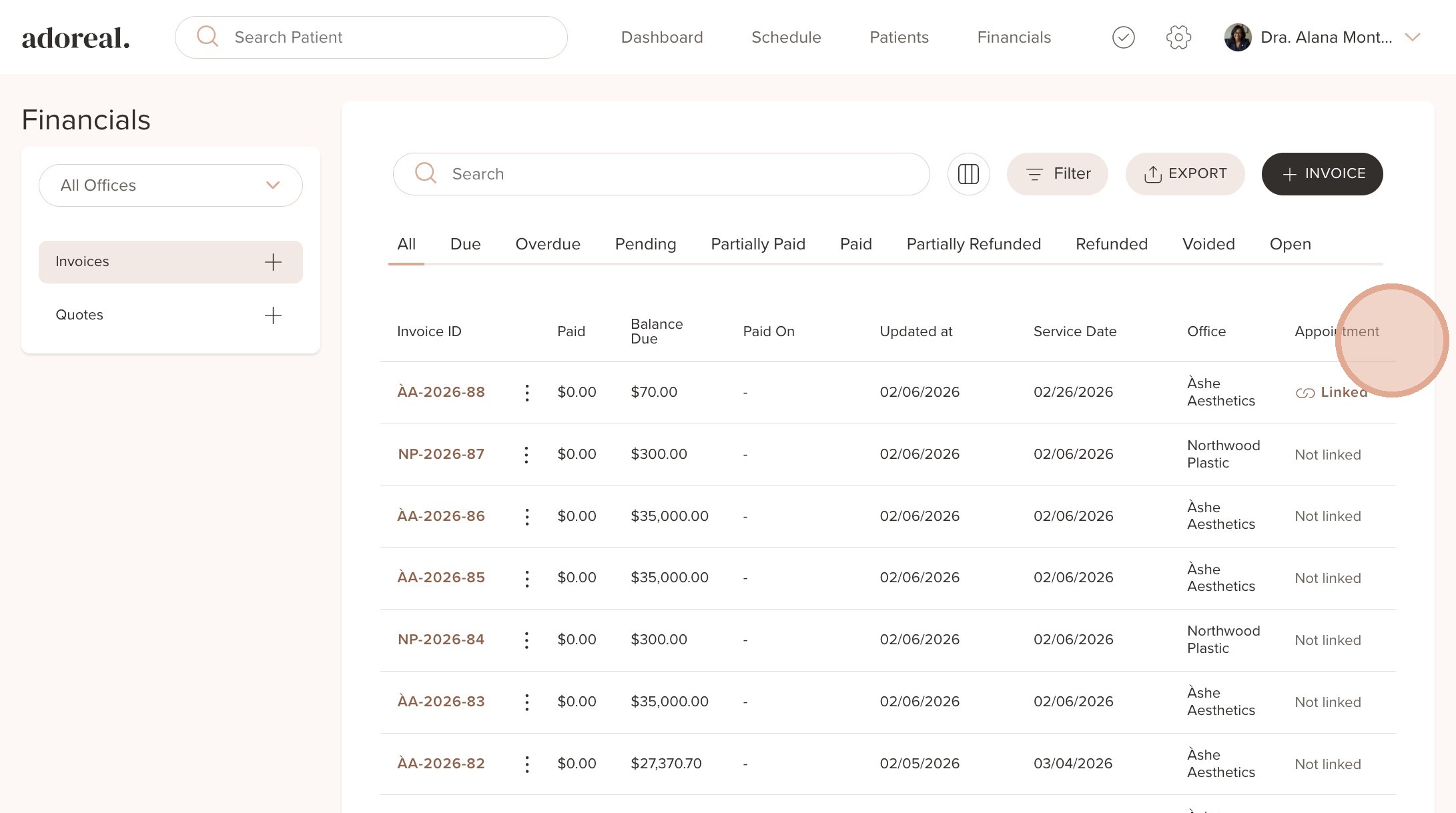This screenshot has height=813, width=1456.
Task: Open the three-dot menu for invoice ÀA-2026-88
Action: pos(527,393)
